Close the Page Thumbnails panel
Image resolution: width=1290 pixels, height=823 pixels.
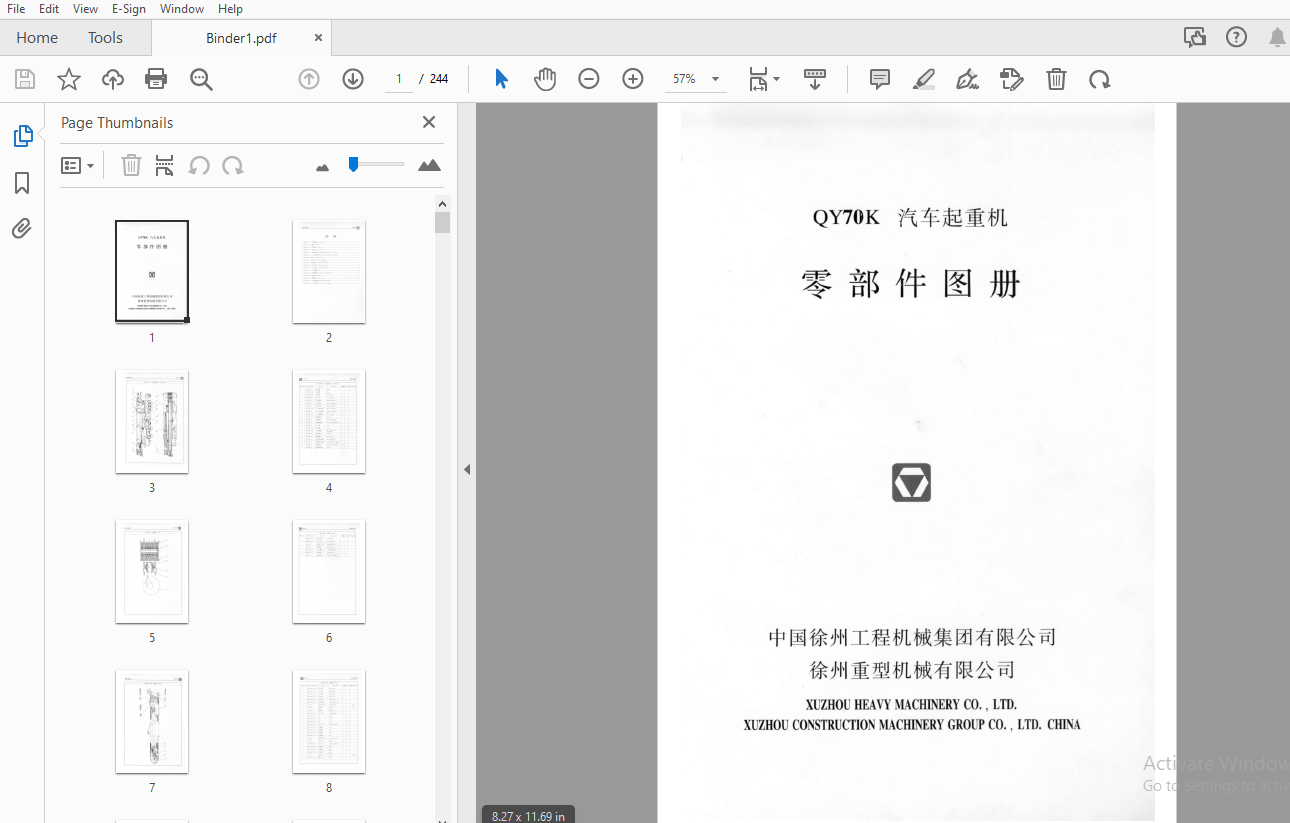pyautogui.click(x=429, y=122)
